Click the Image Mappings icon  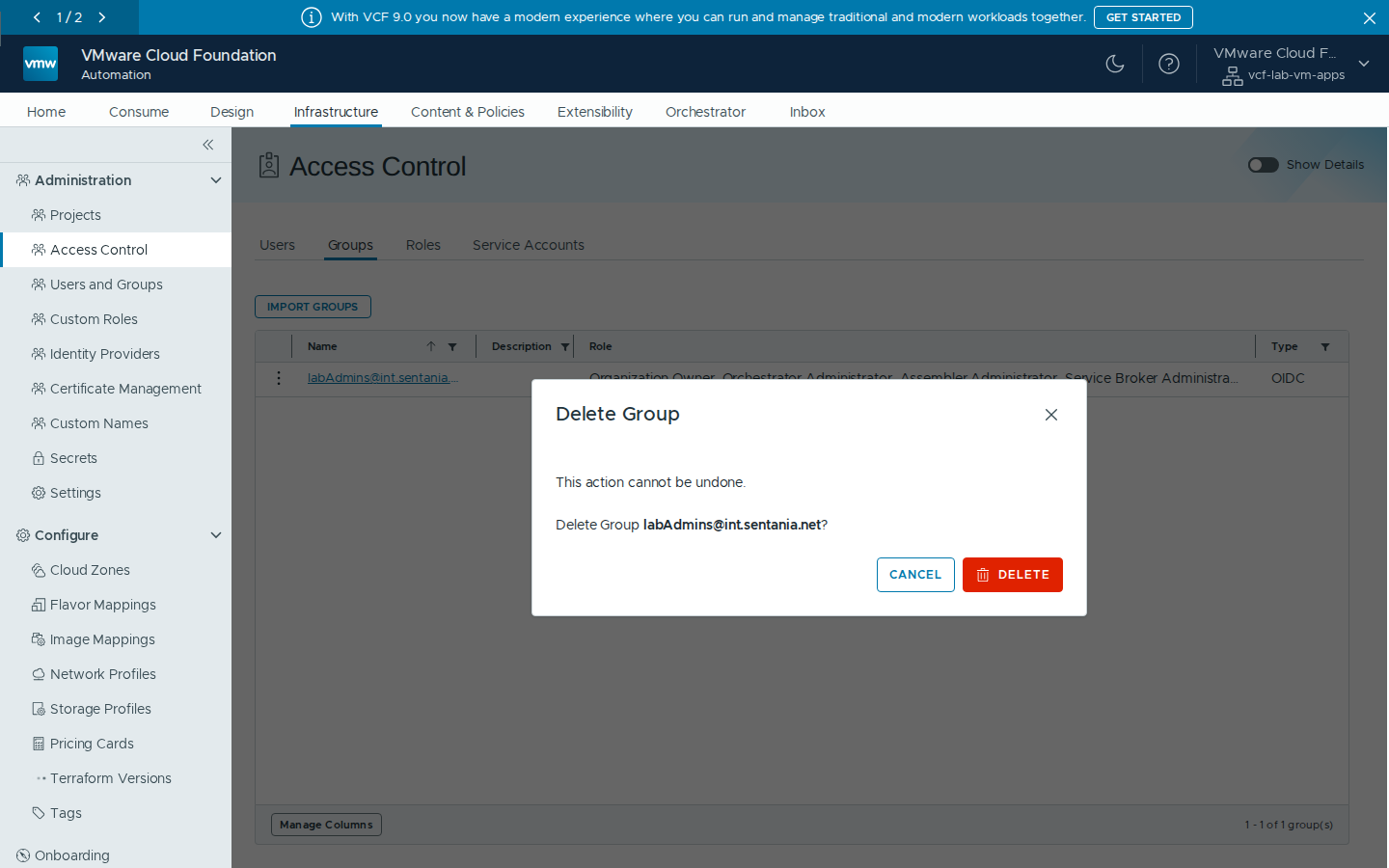[39, 639]
